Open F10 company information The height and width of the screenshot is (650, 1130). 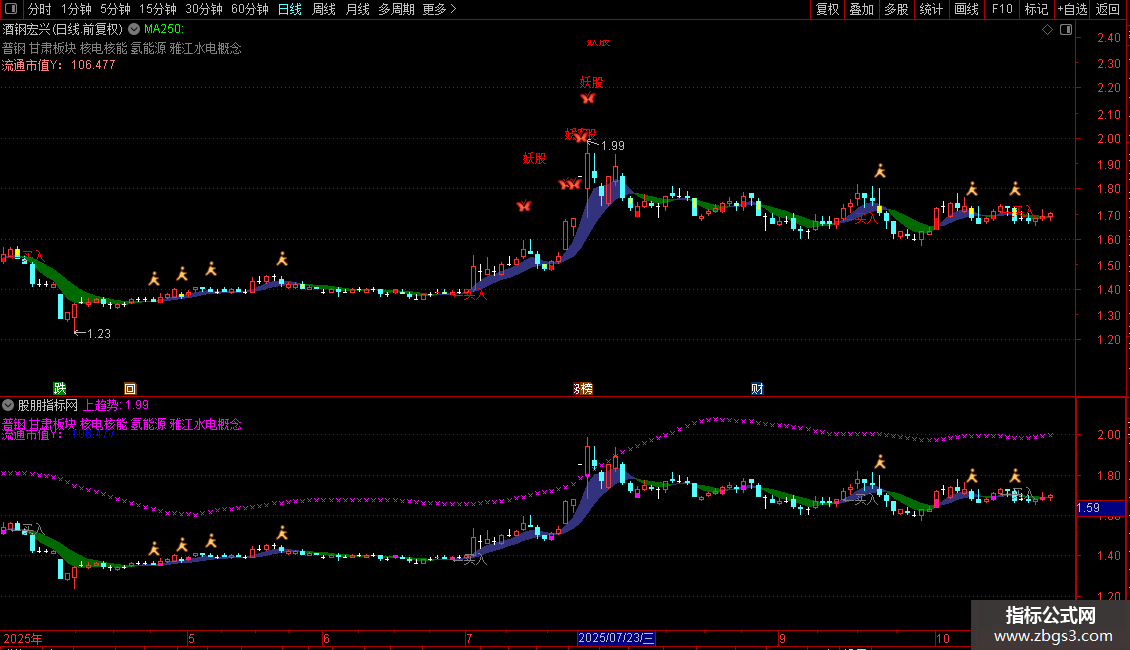coord(1002,9)
